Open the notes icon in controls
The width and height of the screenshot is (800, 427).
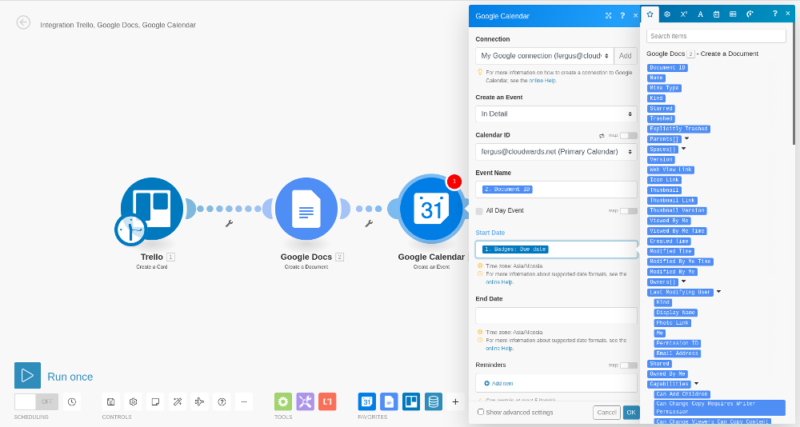[x=154, y=401]
